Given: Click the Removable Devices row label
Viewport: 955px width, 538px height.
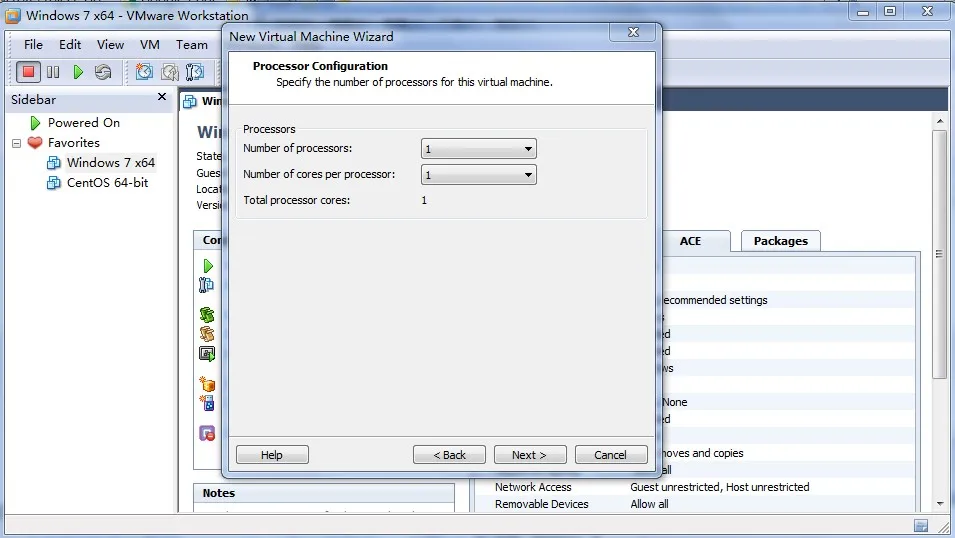Looking at the screenshot, I should point(541,504).
